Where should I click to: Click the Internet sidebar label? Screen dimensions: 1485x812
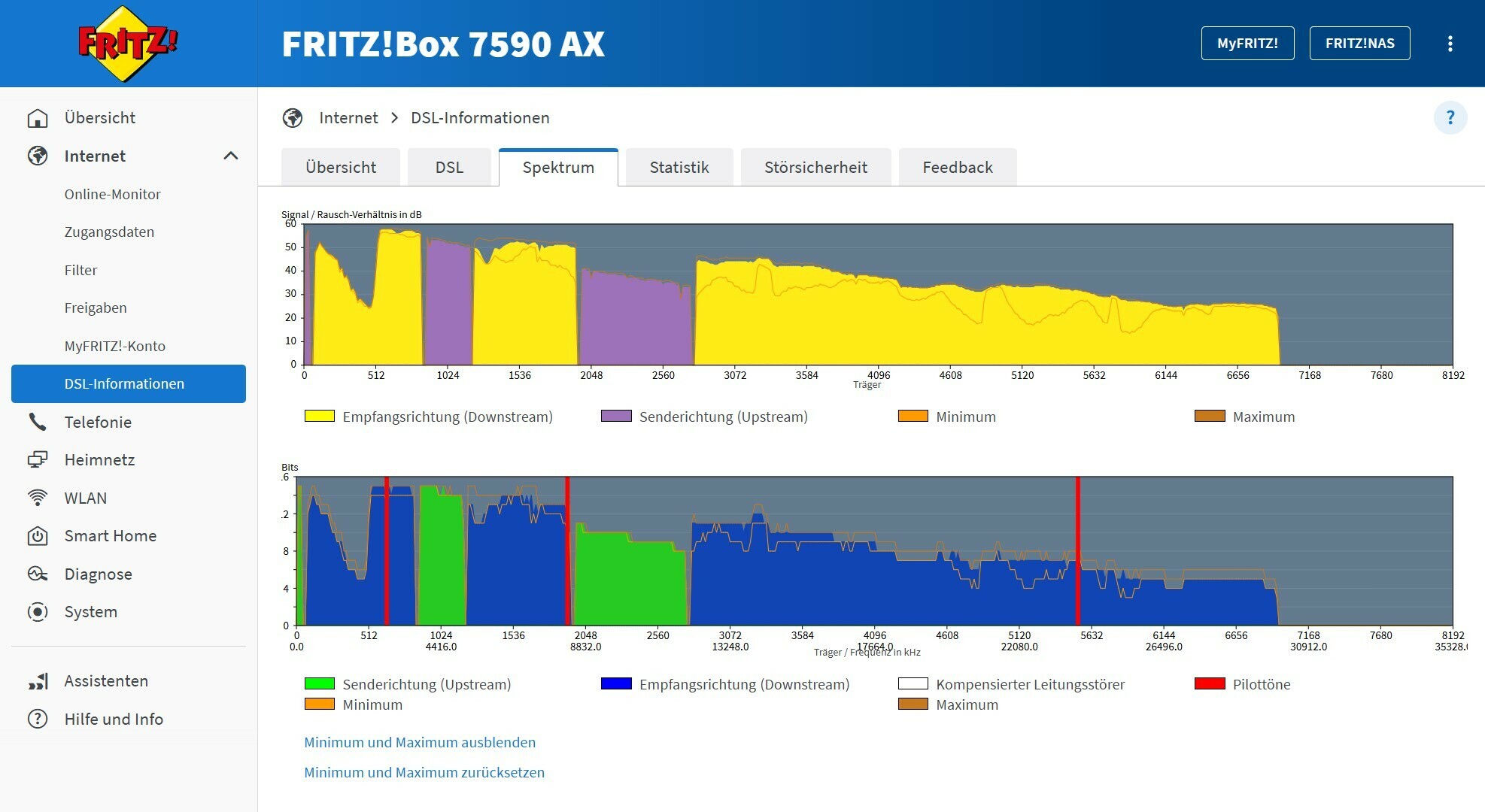pyautogui.click(x=95, y=156)
